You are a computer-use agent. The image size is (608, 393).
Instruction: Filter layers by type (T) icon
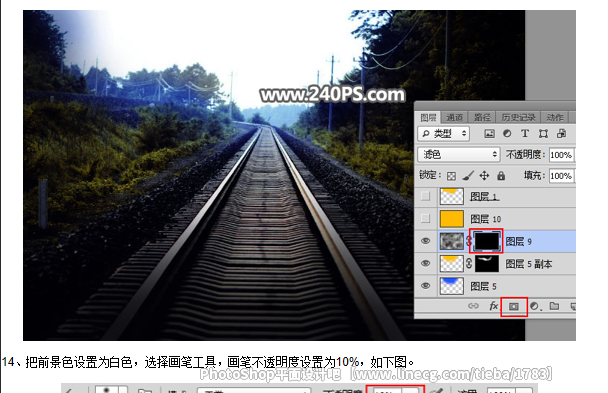525,133
